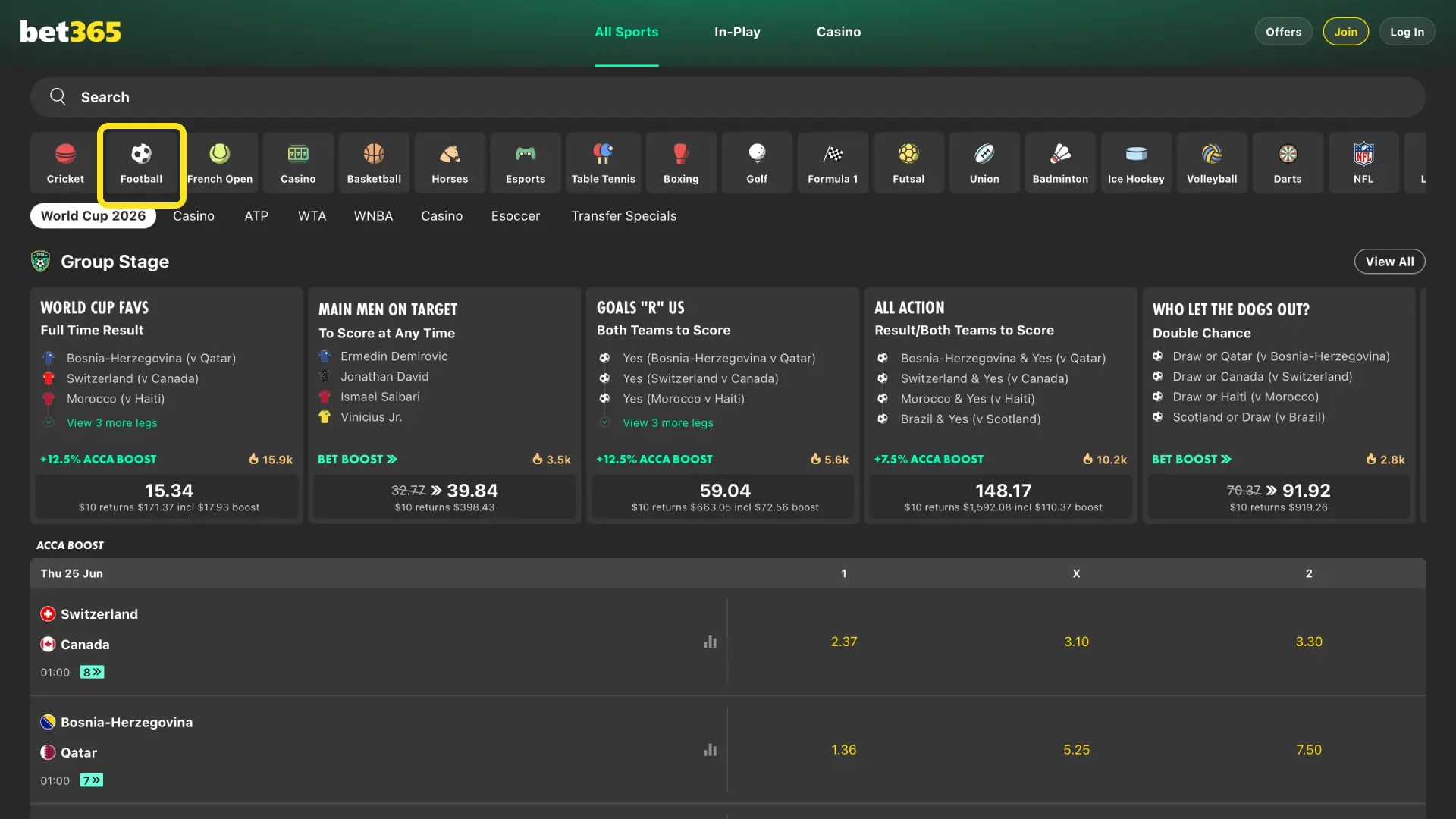The height and width of the screenshot is (819, 1456).
Task: Select the World Cup 2026 pill
Action: 93,216
